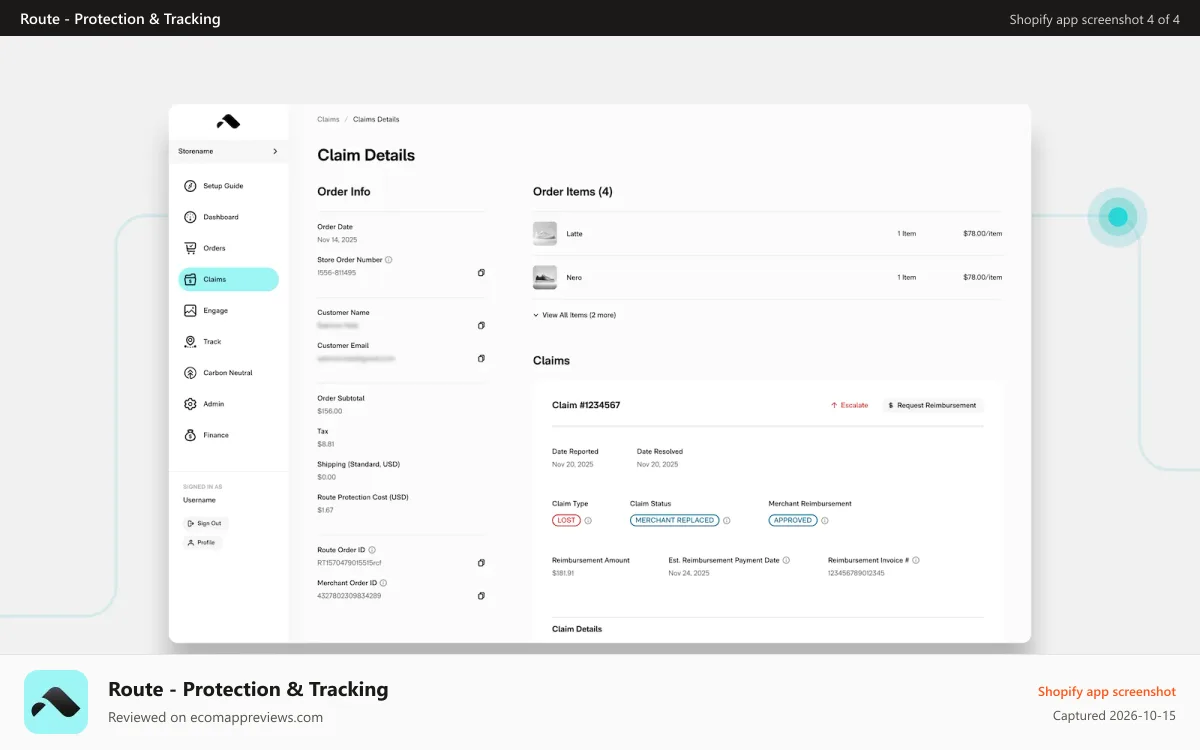Click the Claim #1234567 heading
Image resolution: width=1200 pixels, height=750 pixels.
pyautogui.click(x=586, y=405)
